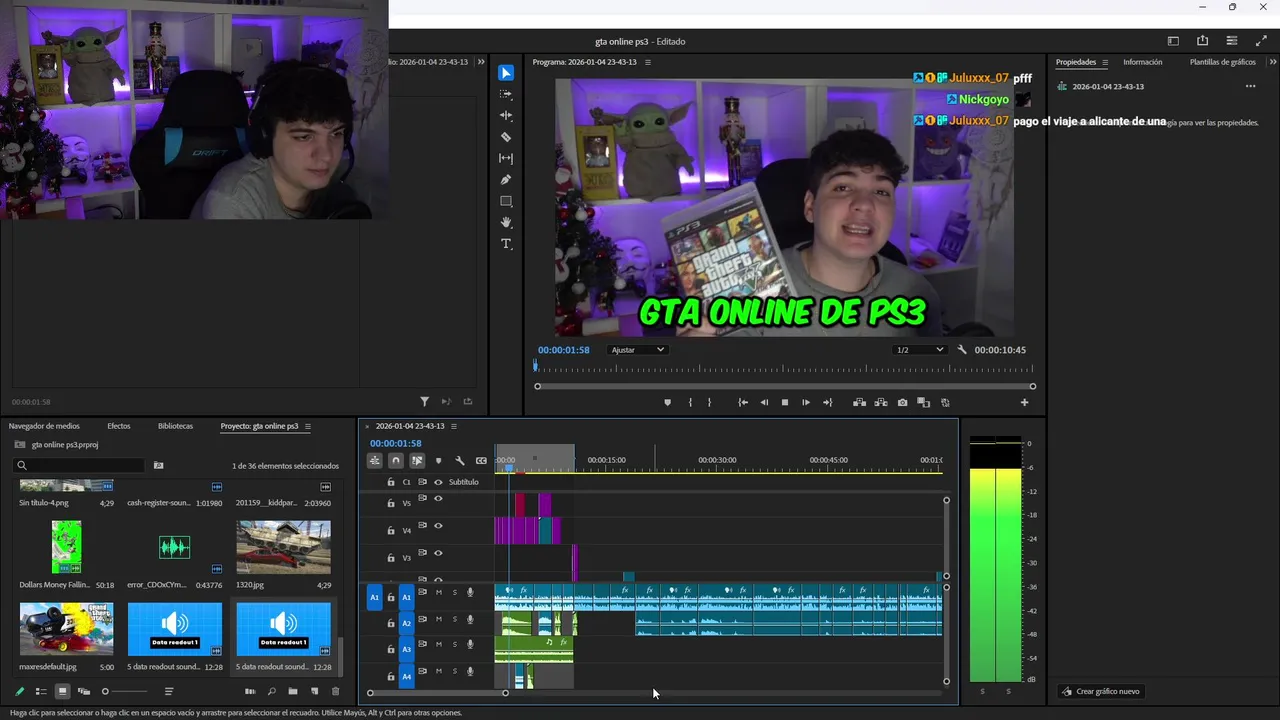Step back one frame
Screen dimensions: 1280x720
coord(764,402)
